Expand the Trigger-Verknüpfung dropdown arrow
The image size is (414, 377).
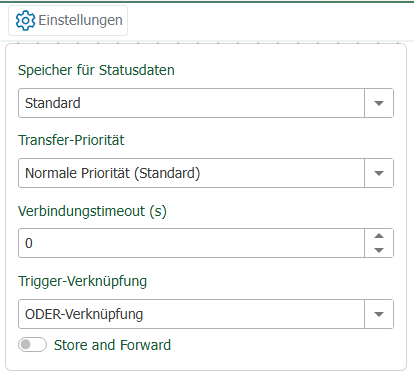(379, 314)
